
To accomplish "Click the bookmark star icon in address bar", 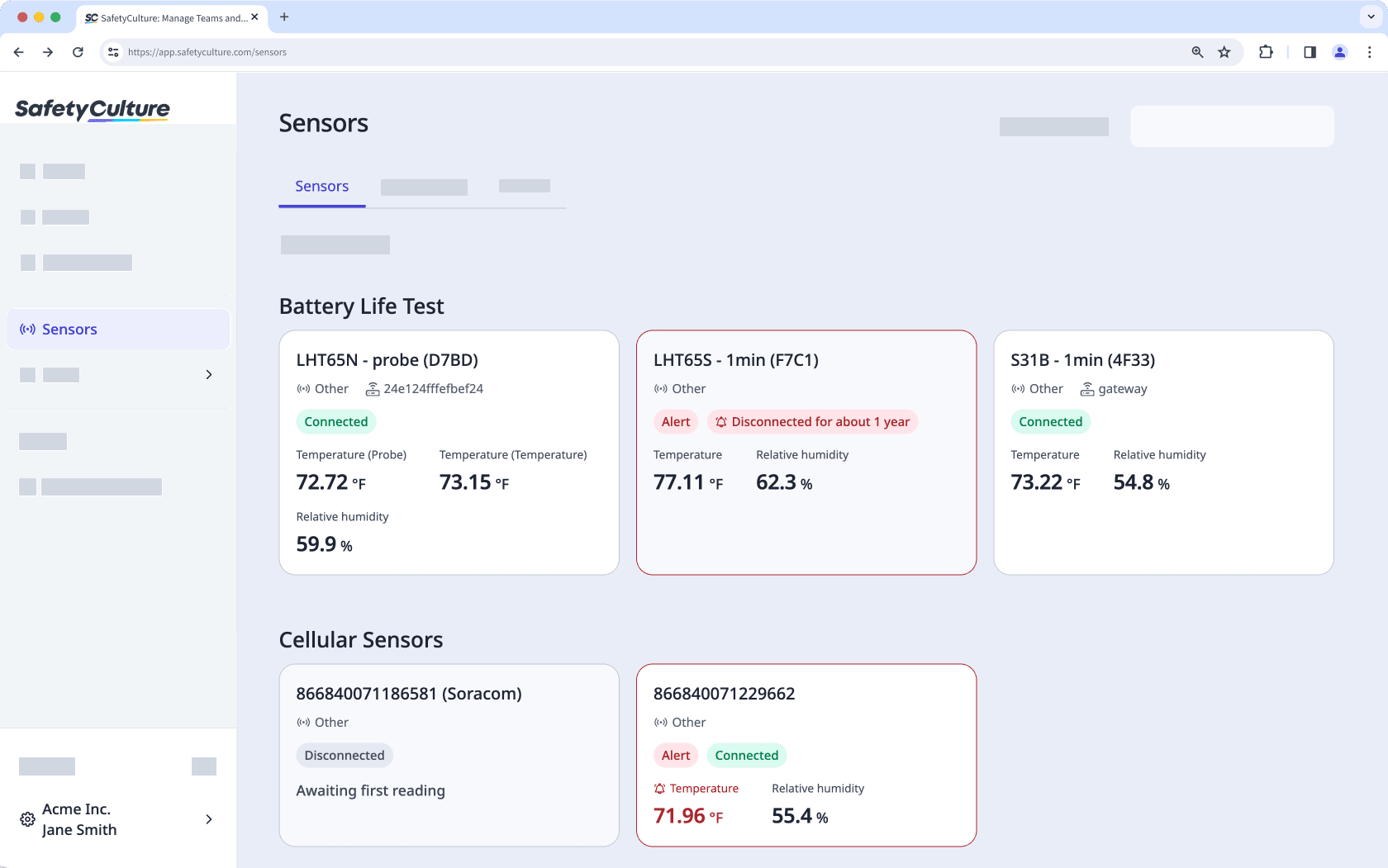I will click(x=1224, y=52).
